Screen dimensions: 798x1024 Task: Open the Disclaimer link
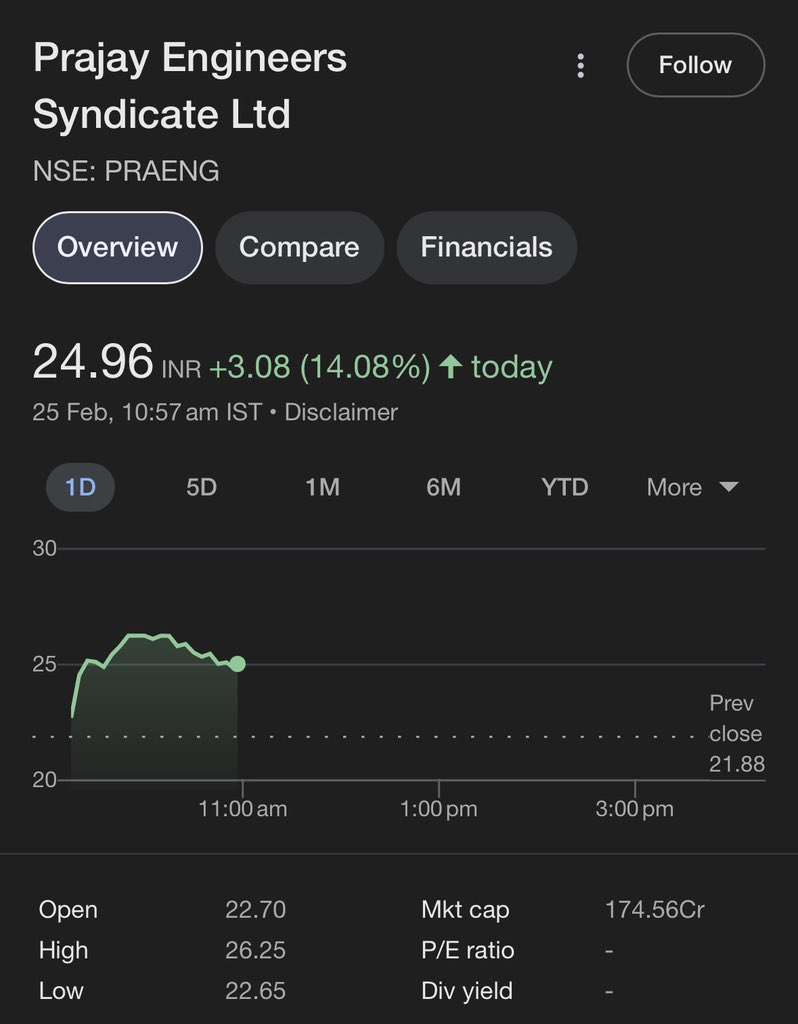[x=341, y=412]
